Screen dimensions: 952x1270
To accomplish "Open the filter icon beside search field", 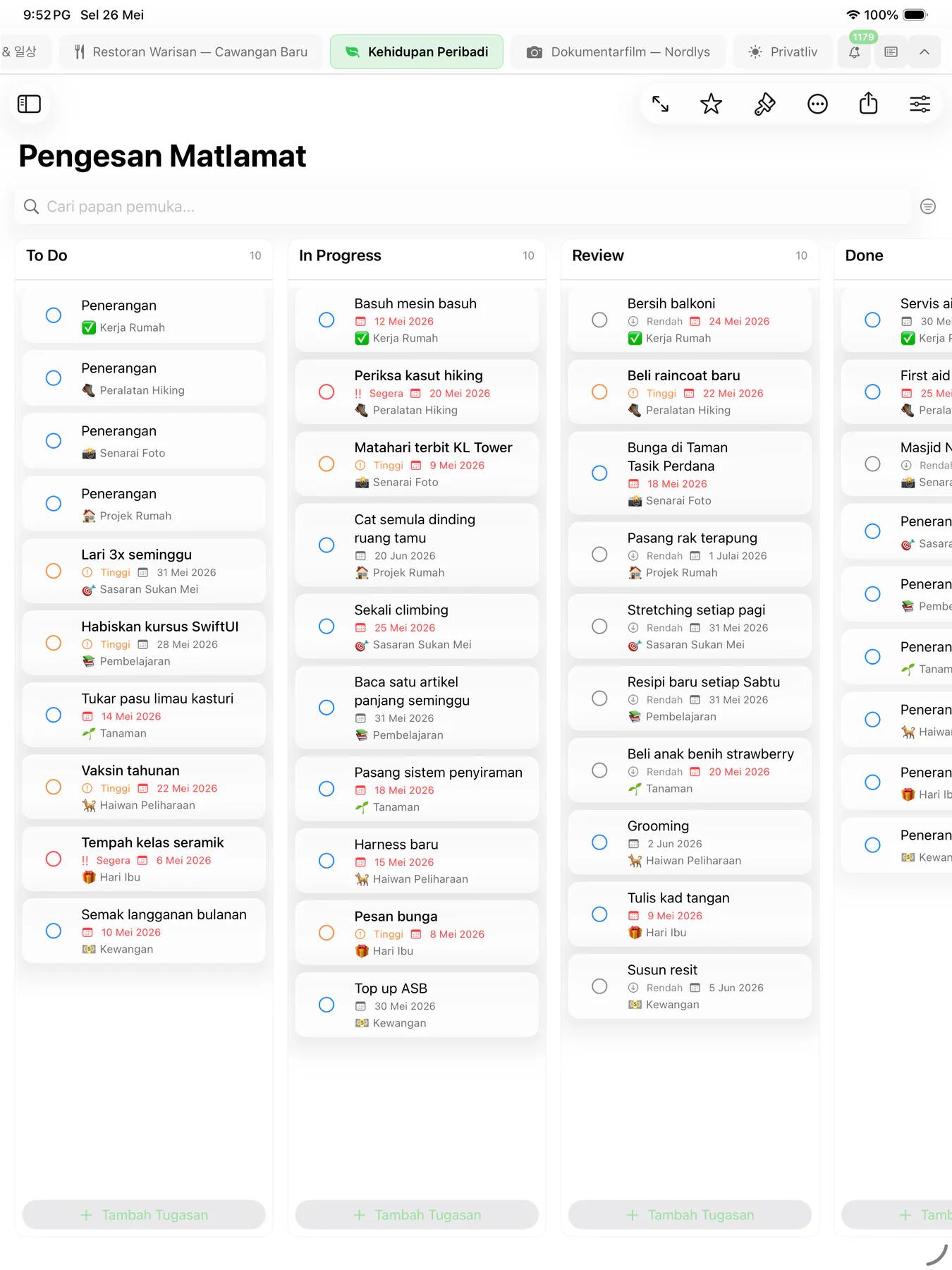I will [x=928, y=206].
